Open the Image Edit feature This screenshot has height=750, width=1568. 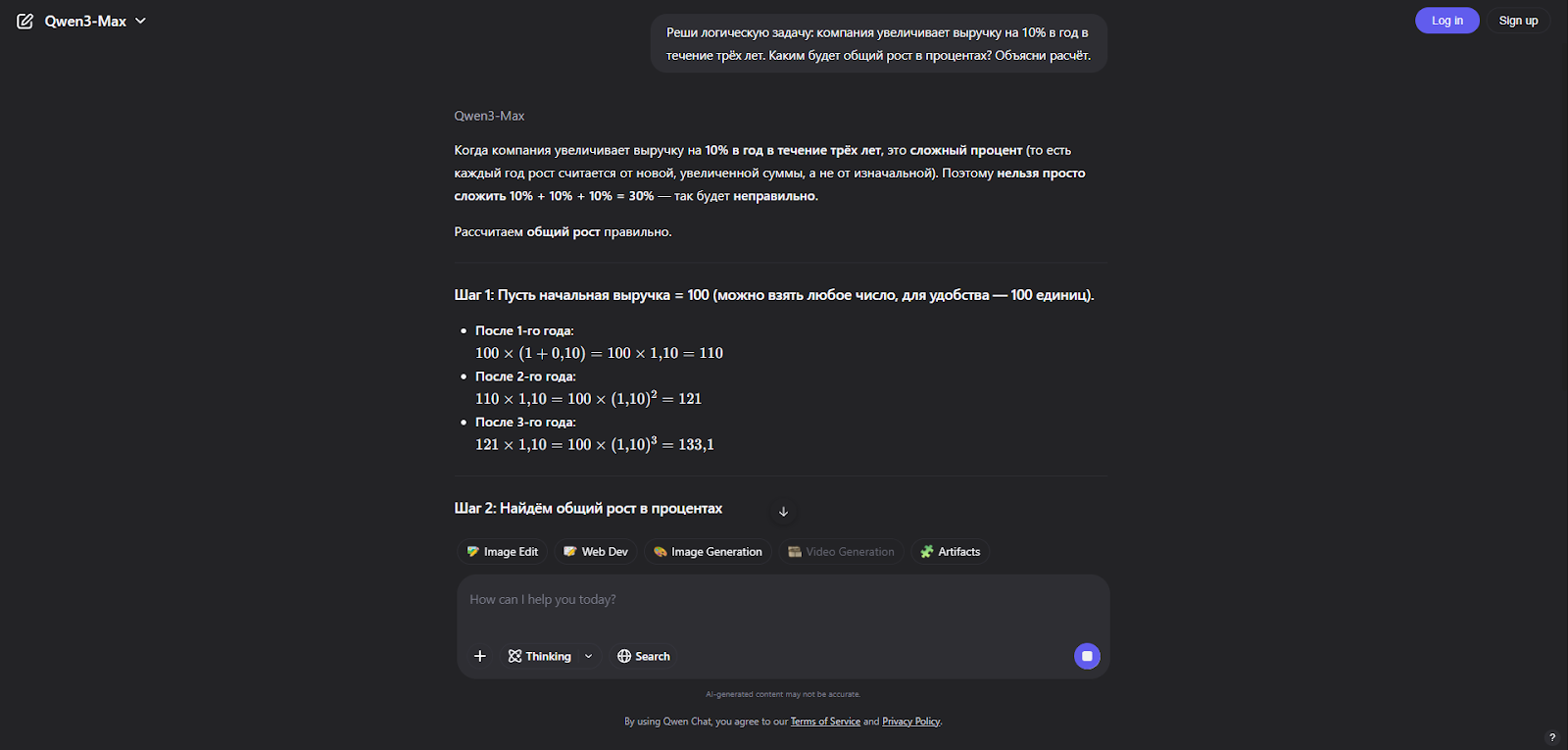pos(503,551)
